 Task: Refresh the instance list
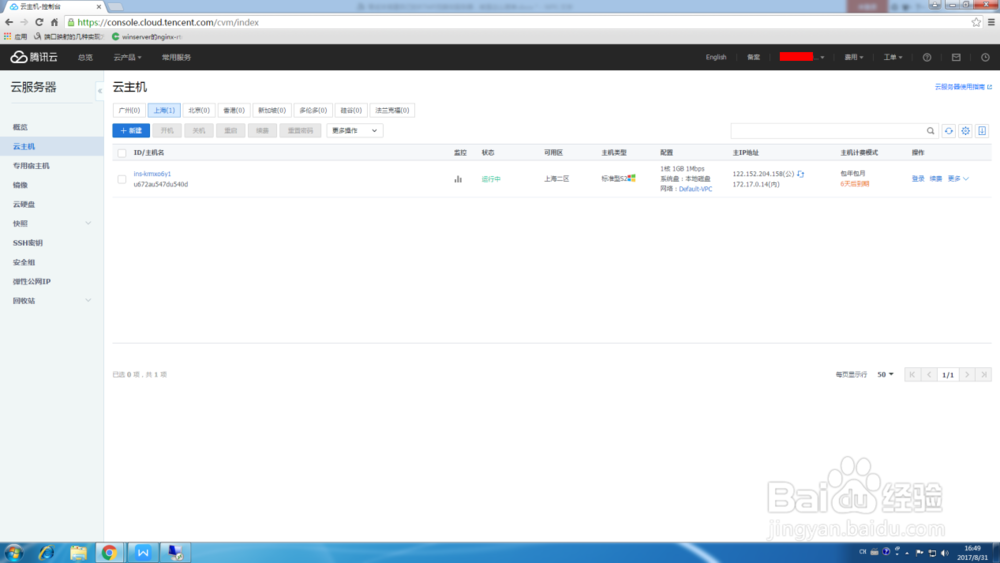click(949, 131)
